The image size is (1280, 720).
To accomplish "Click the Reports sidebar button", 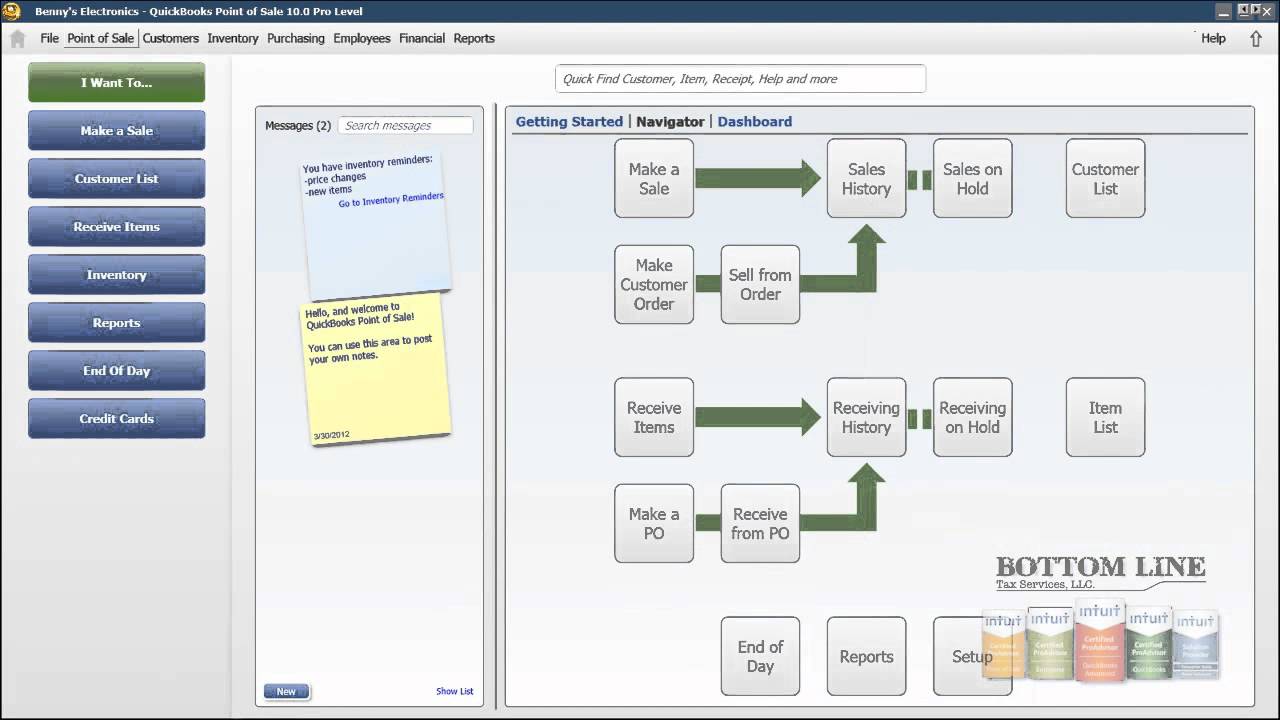I will (117, 322).
